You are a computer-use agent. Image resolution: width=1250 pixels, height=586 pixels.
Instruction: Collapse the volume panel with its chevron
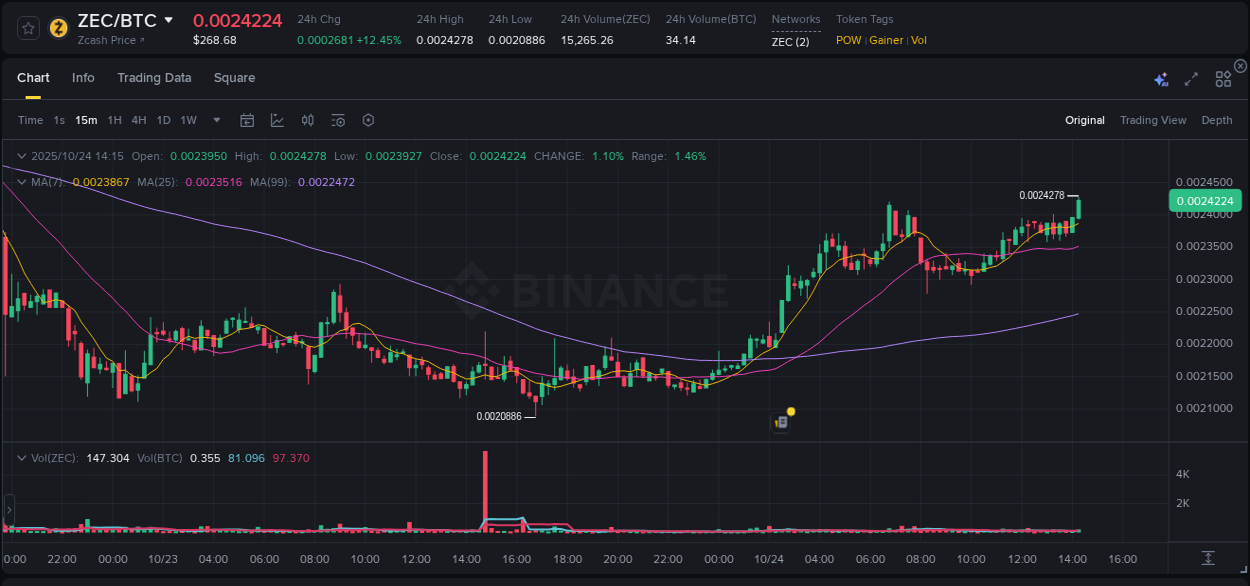click(x=20, y=456)
